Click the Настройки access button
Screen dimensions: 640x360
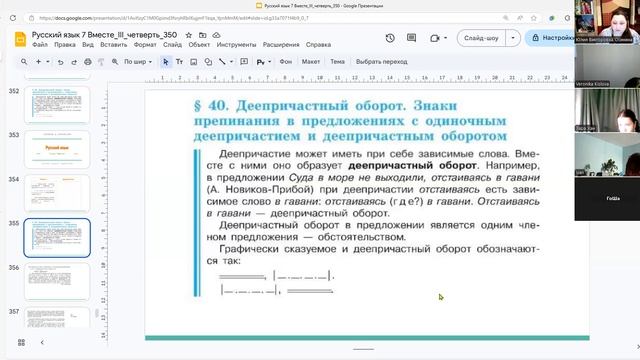(x=551, y=38)
